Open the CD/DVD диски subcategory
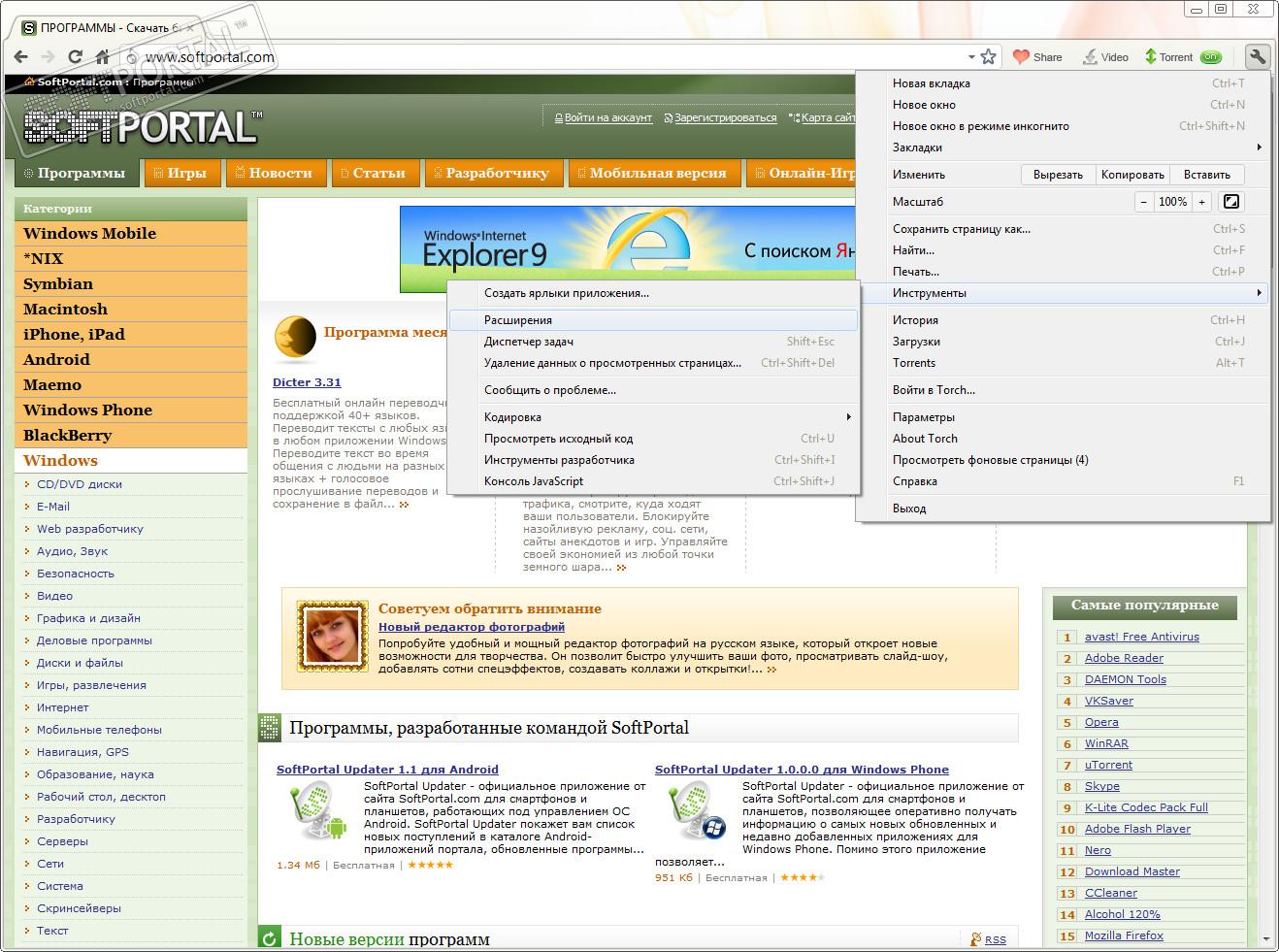 click(x=80, y=484)
